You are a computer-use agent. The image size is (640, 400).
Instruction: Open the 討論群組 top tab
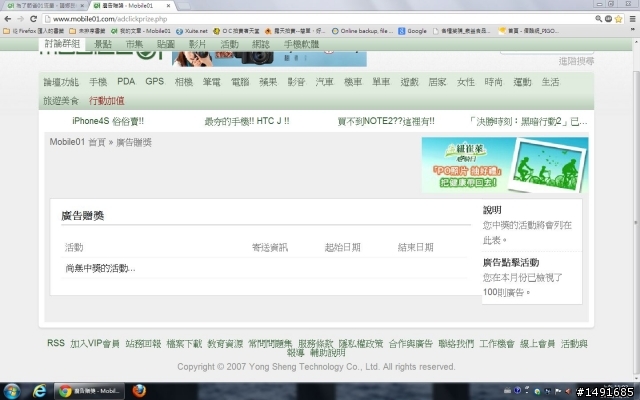click(x=62, y=44)
